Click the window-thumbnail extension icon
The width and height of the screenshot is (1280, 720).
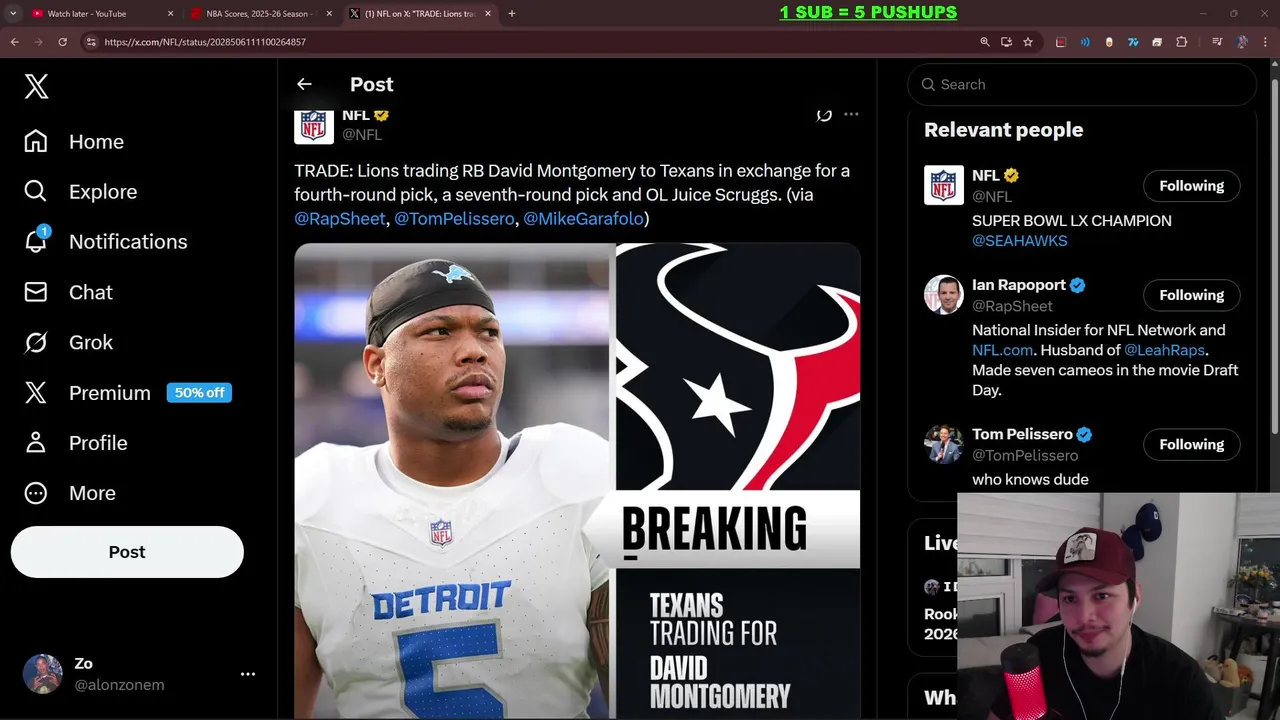point(1157,42)
